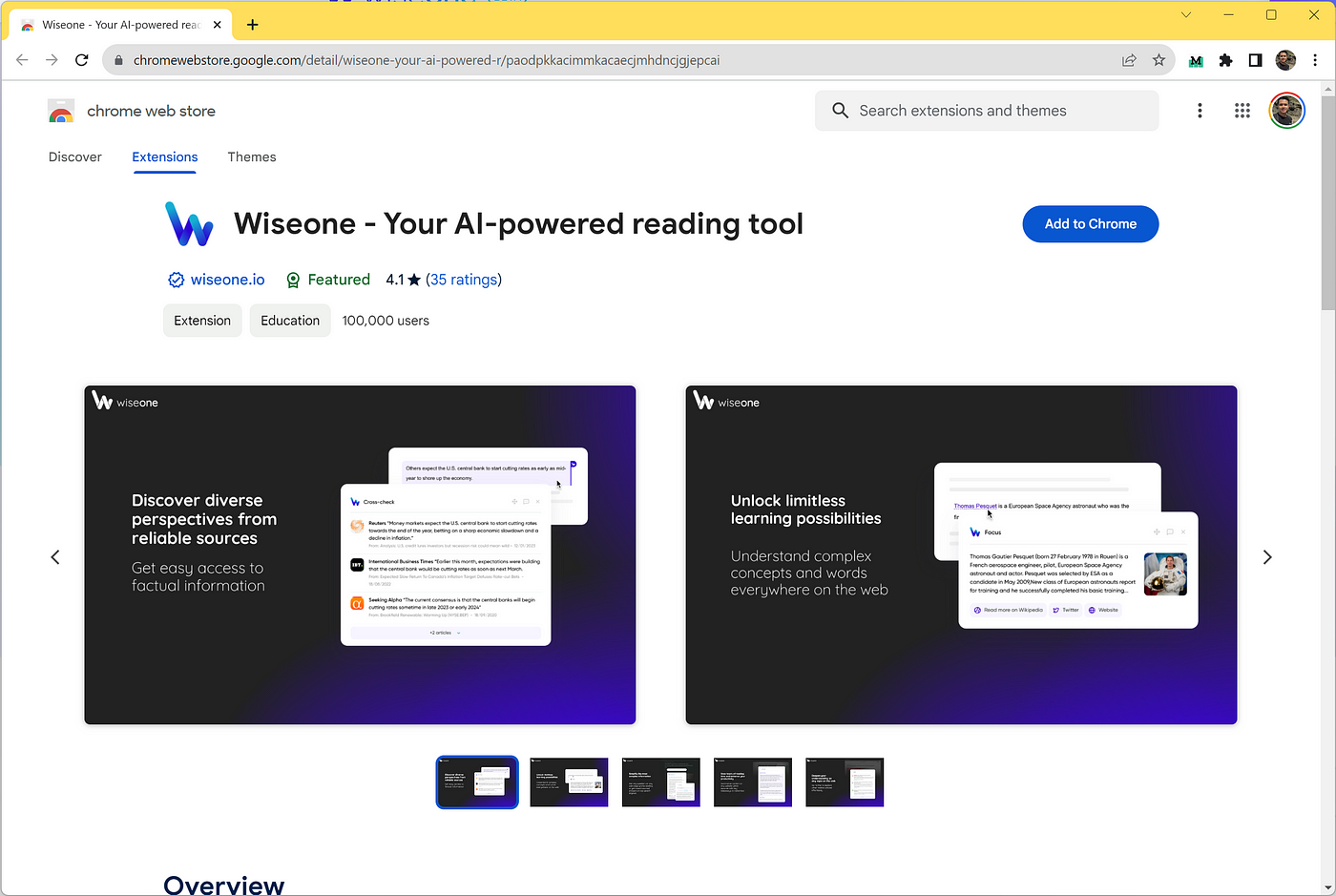Go forward in browser history
Viewport: 1336px width, 896px height.
pos(52,60)
